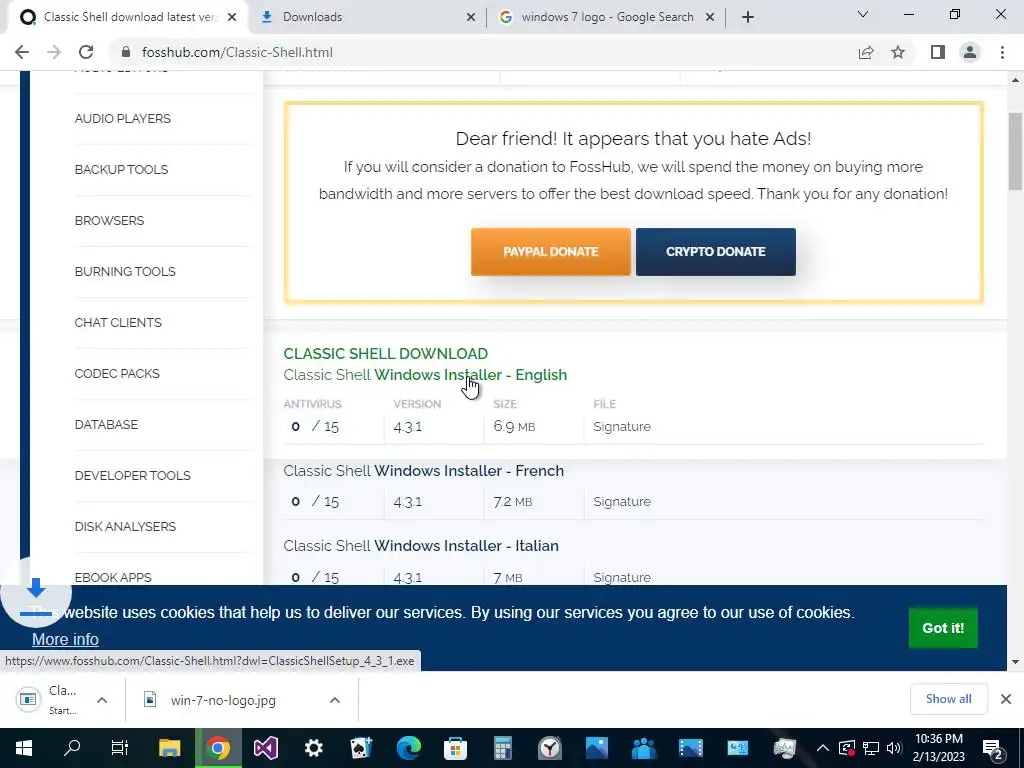Open the DEVELOPER TOOLS category
The width and height of the screenshot is (1024, 768).
tap(133, 475)
